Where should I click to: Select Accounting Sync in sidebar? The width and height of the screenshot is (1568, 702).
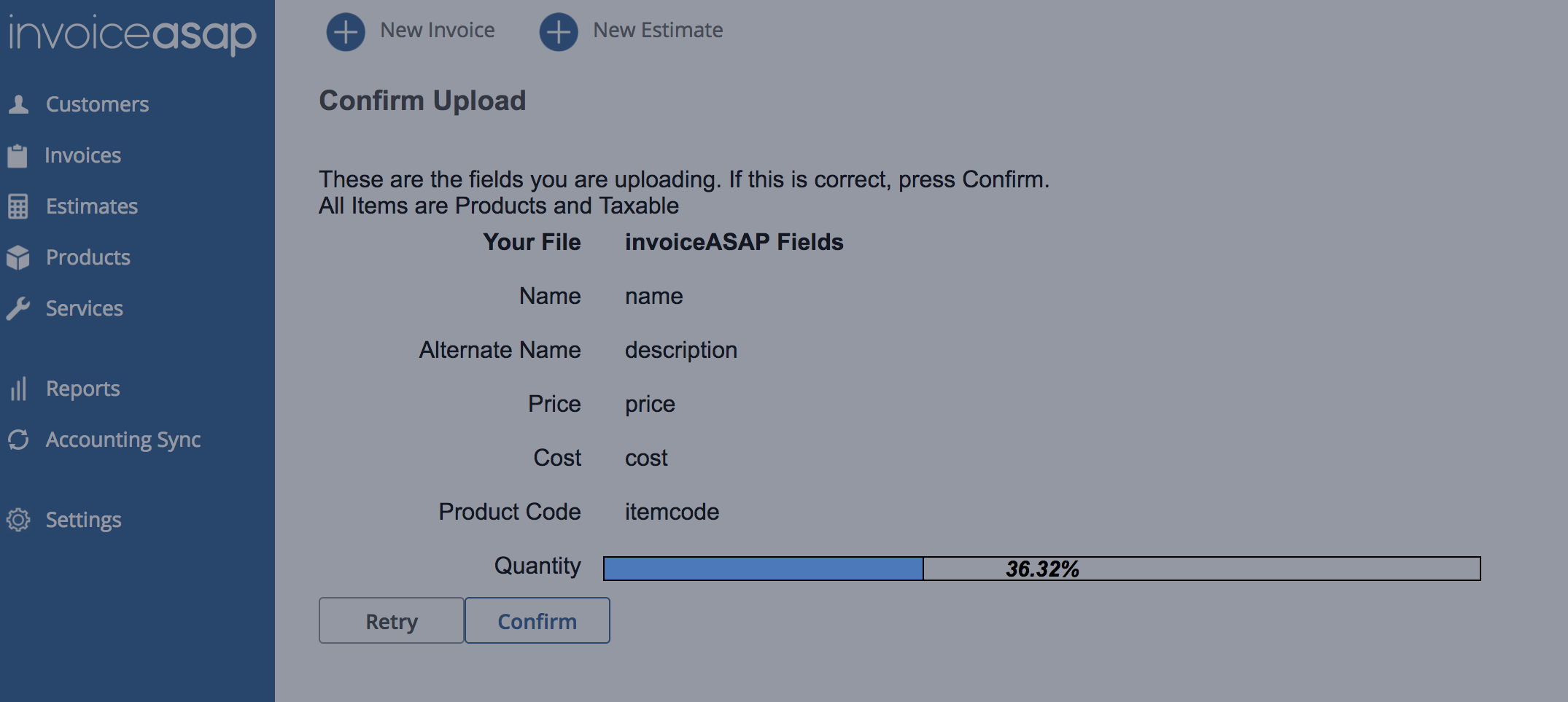(123, 440)
